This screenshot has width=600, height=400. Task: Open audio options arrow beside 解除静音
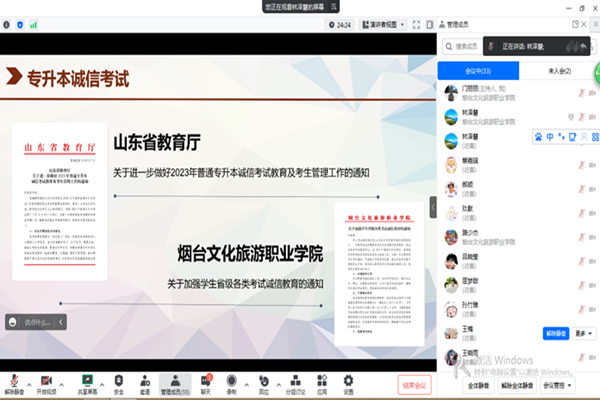(29, 385)
